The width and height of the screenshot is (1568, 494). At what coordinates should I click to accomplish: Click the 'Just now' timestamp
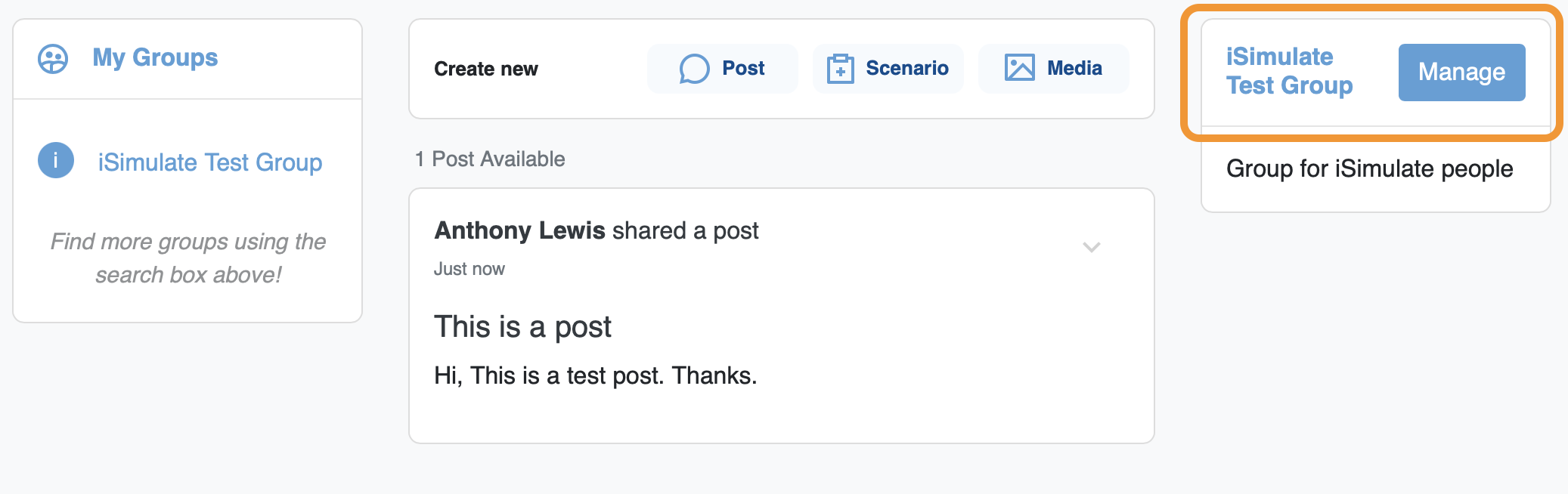(469, 269)
